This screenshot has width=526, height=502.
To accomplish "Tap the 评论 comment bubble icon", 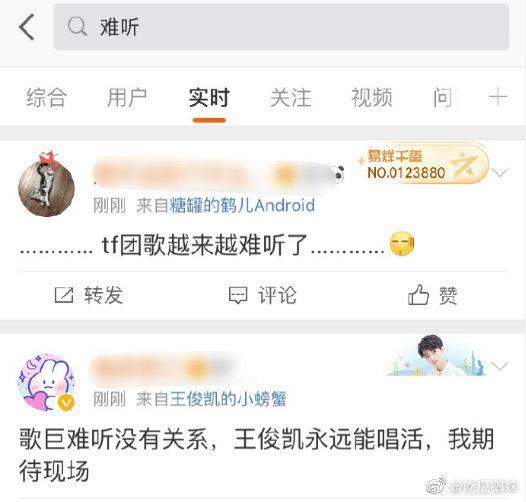I will [x=238, y=295].
